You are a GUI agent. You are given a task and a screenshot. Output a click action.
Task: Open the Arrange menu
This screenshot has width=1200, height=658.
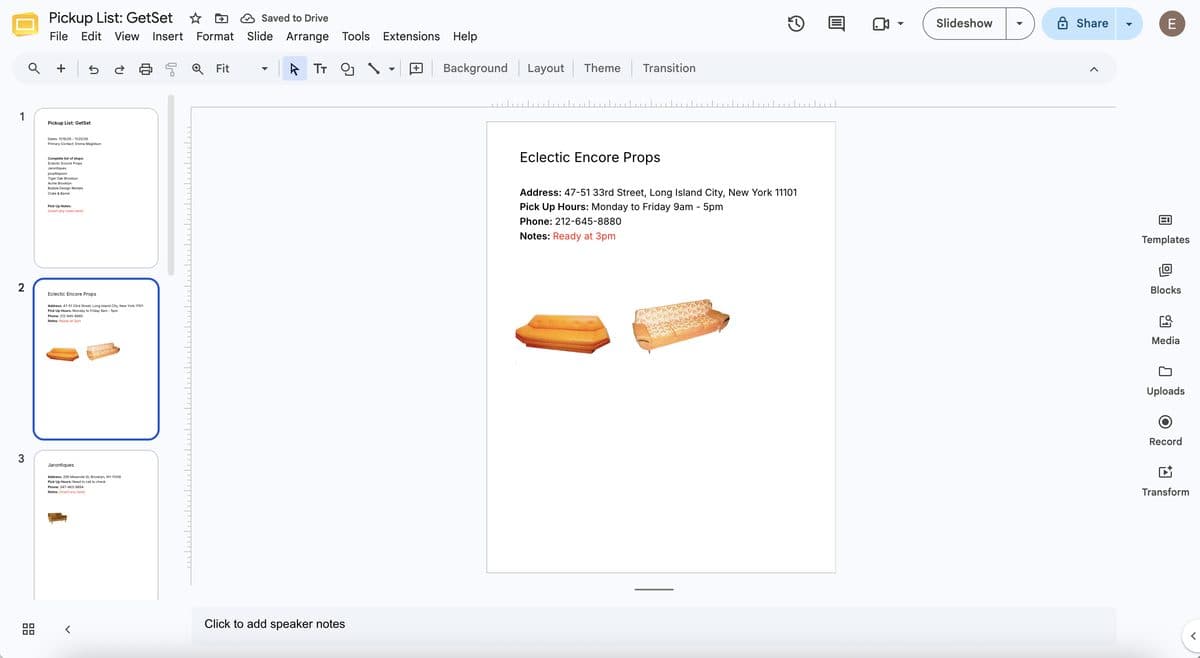[307, 36]
